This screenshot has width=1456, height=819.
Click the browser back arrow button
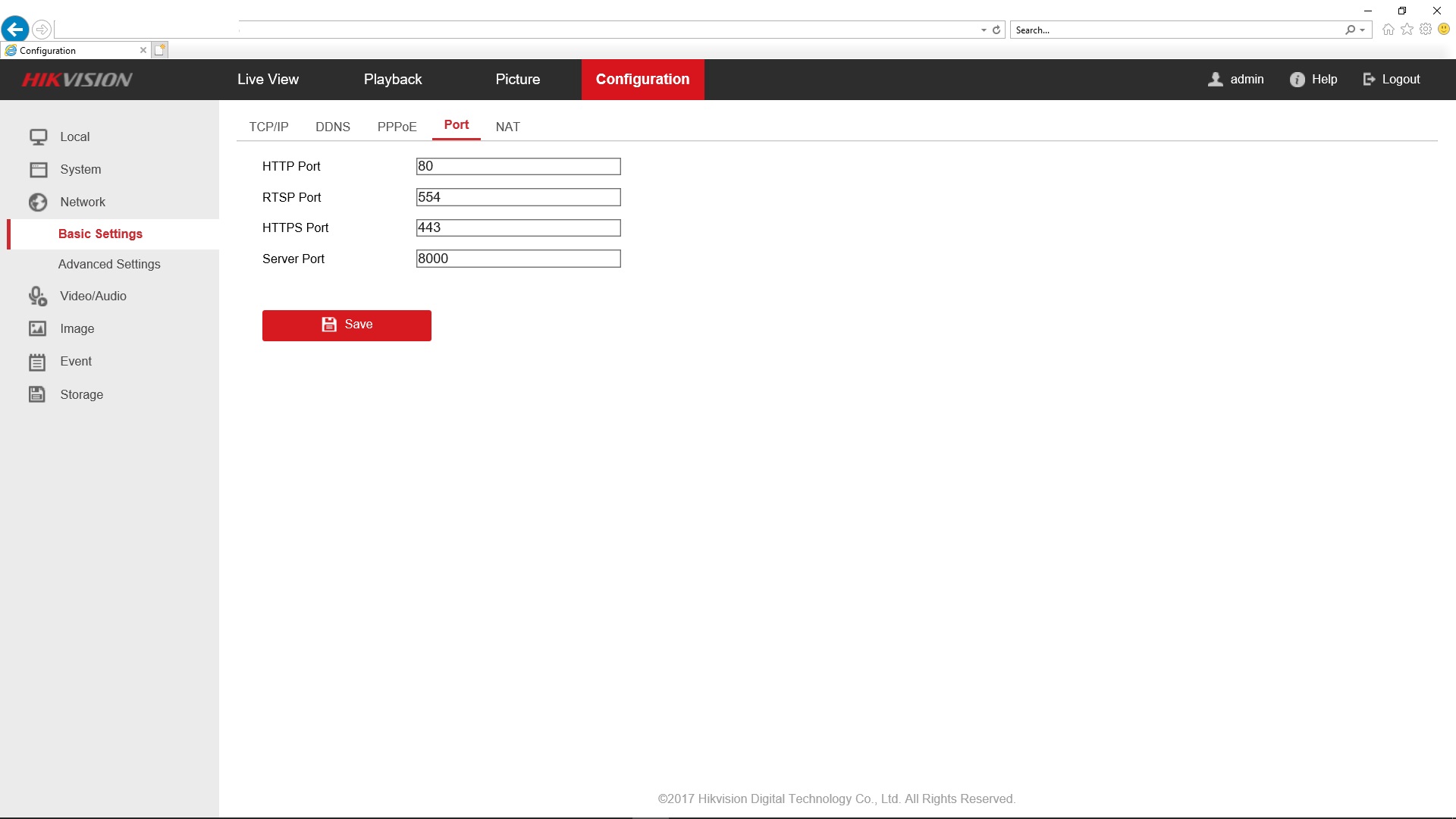pyautogui.click(x=15, y=30)
